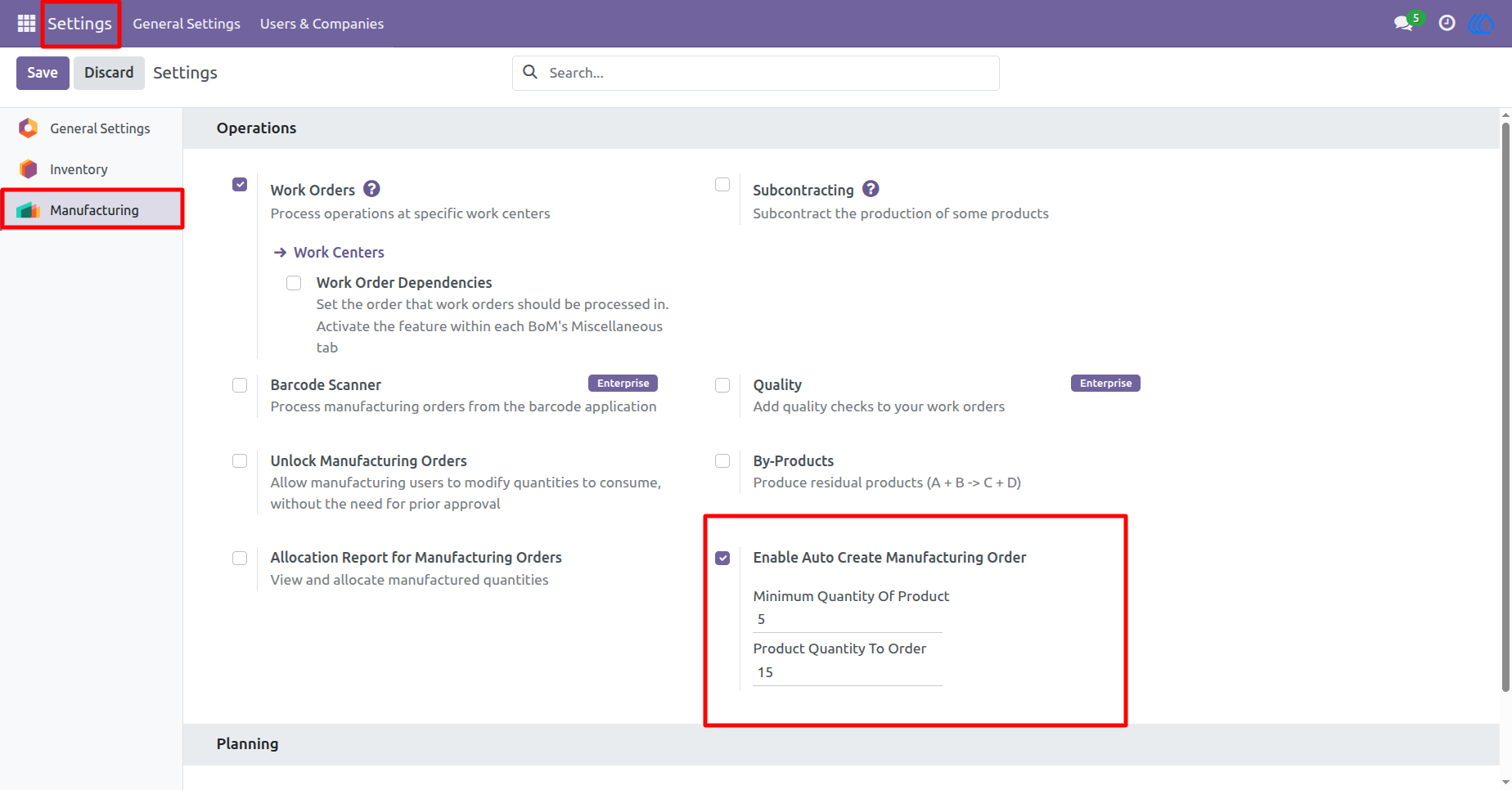Click the Inventory app icon
Viewport: 1512px width, 790px height.
29,168
